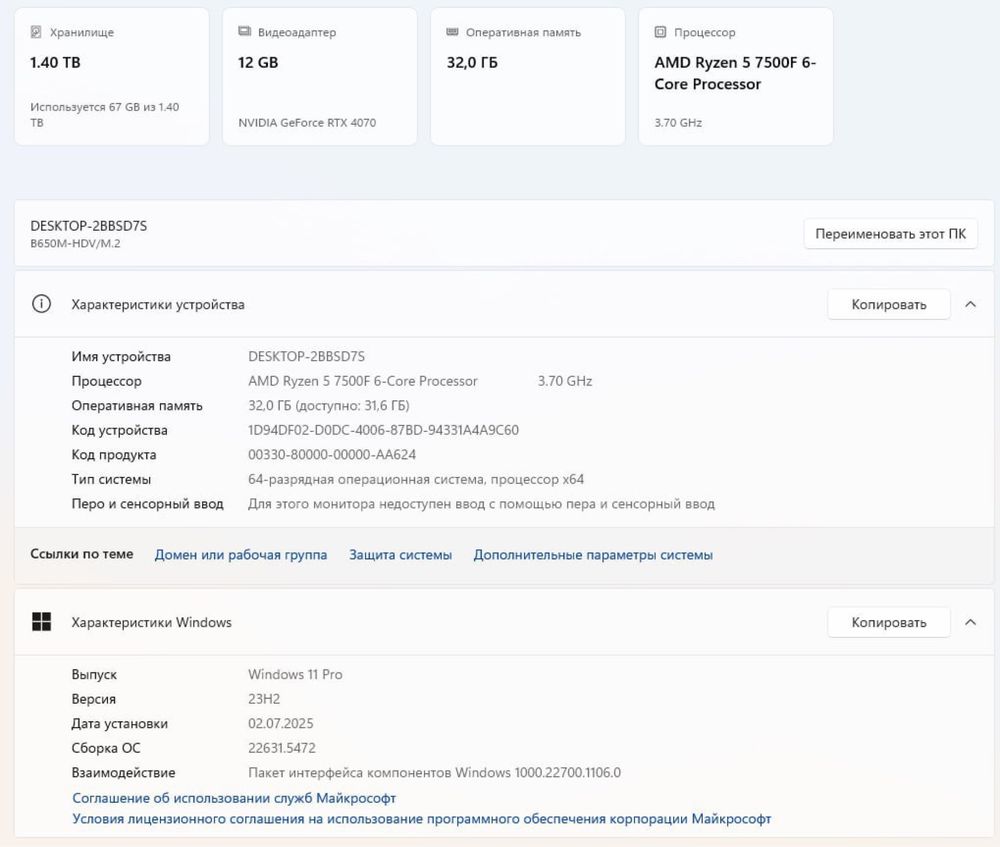Image resolution: width=1000 pixels, height=847 pixels.
Task: Click the info icon beside Характеристики устройства
Action: [41, 304]
